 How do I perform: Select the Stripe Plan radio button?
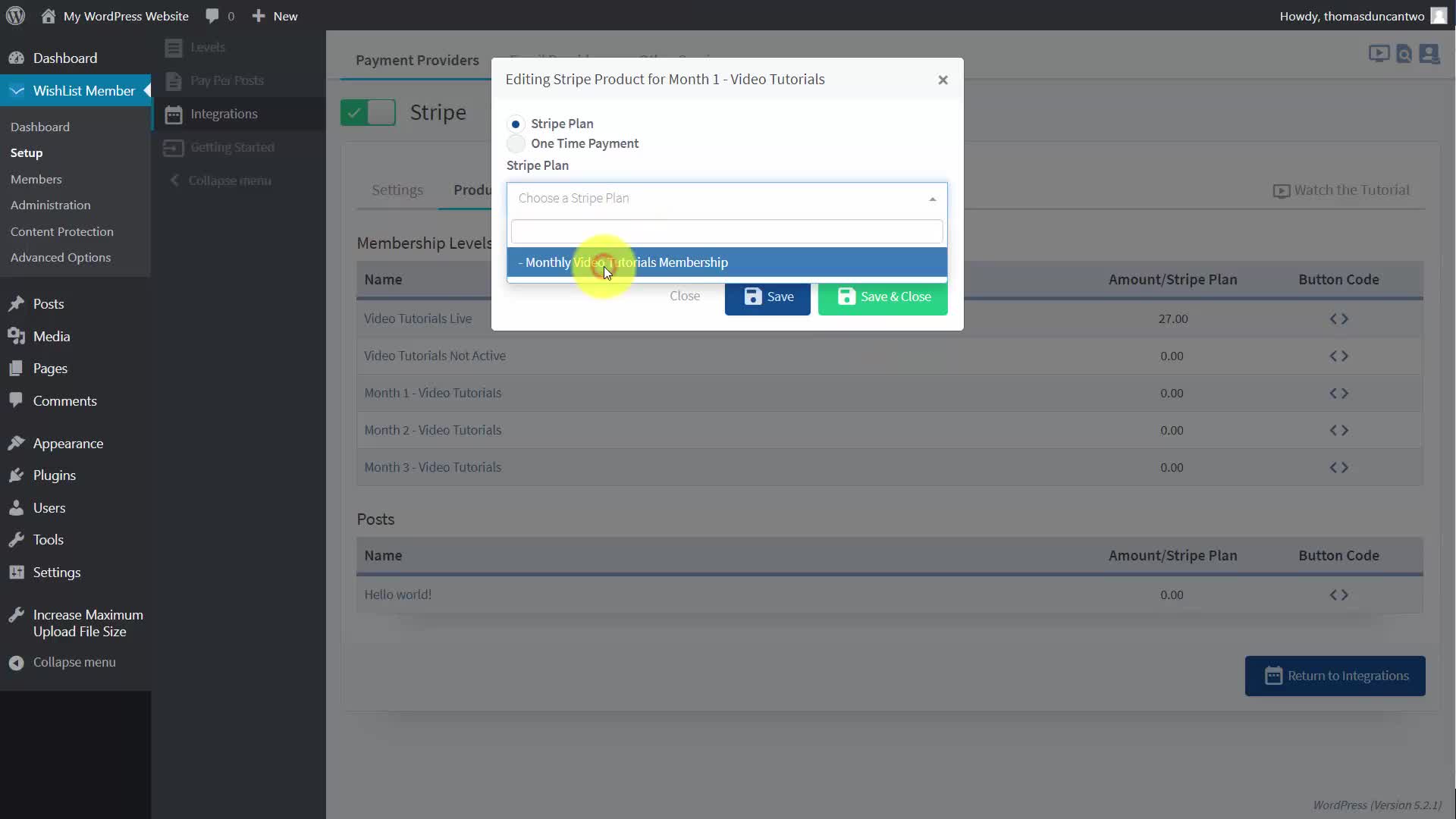516,124
